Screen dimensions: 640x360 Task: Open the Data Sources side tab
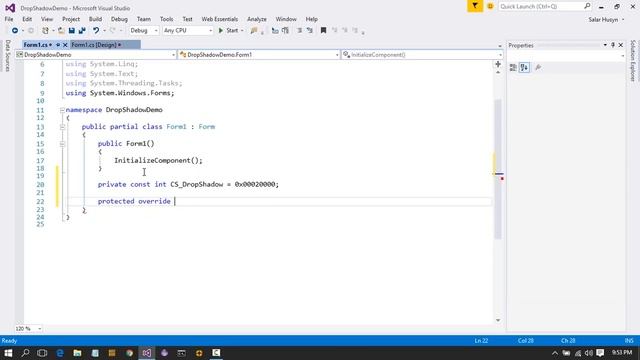[x=7, y=56]
